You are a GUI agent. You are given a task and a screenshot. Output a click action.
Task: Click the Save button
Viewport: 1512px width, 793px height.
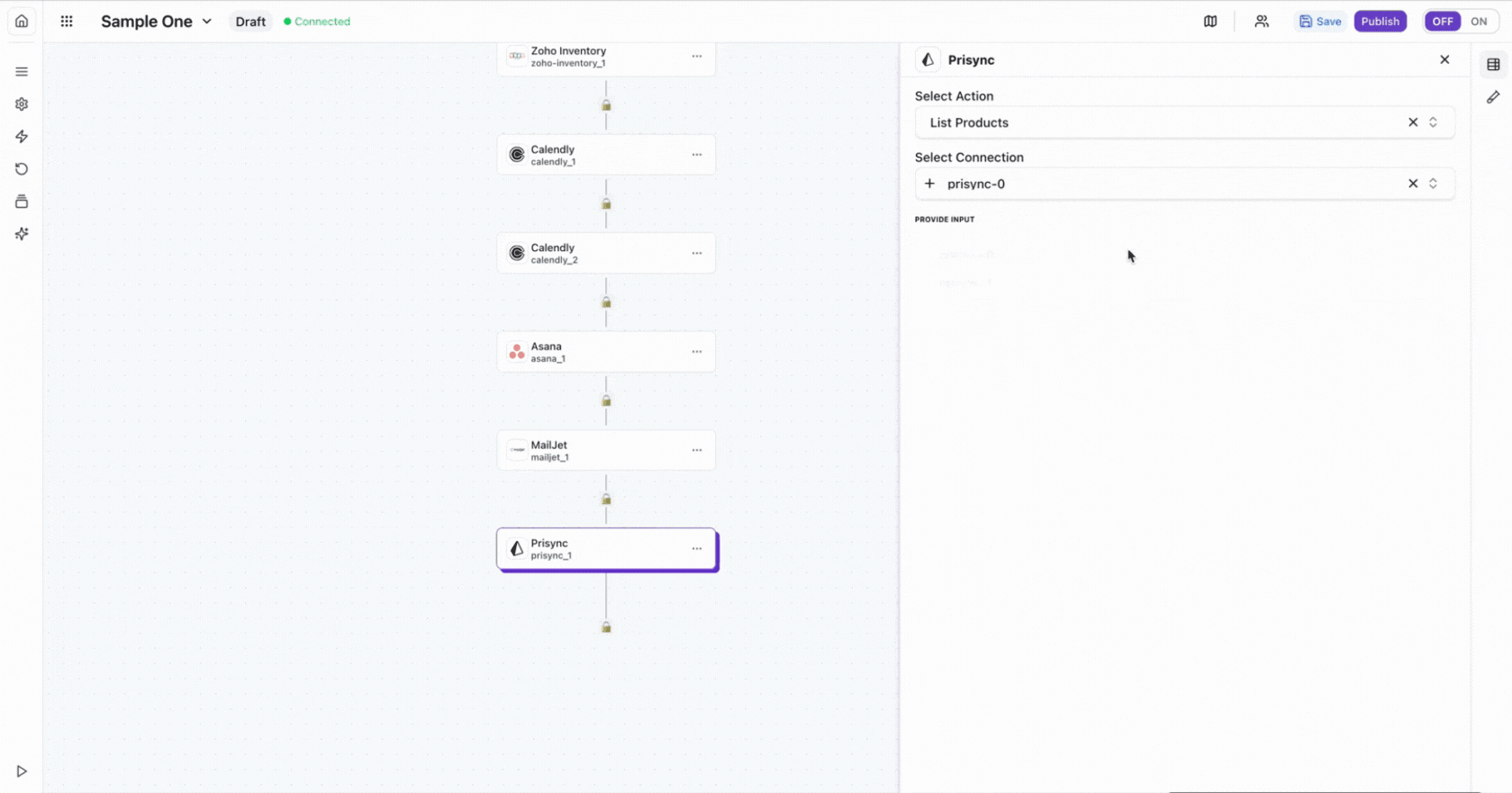pyautogui.click(x=1320, y=22)
